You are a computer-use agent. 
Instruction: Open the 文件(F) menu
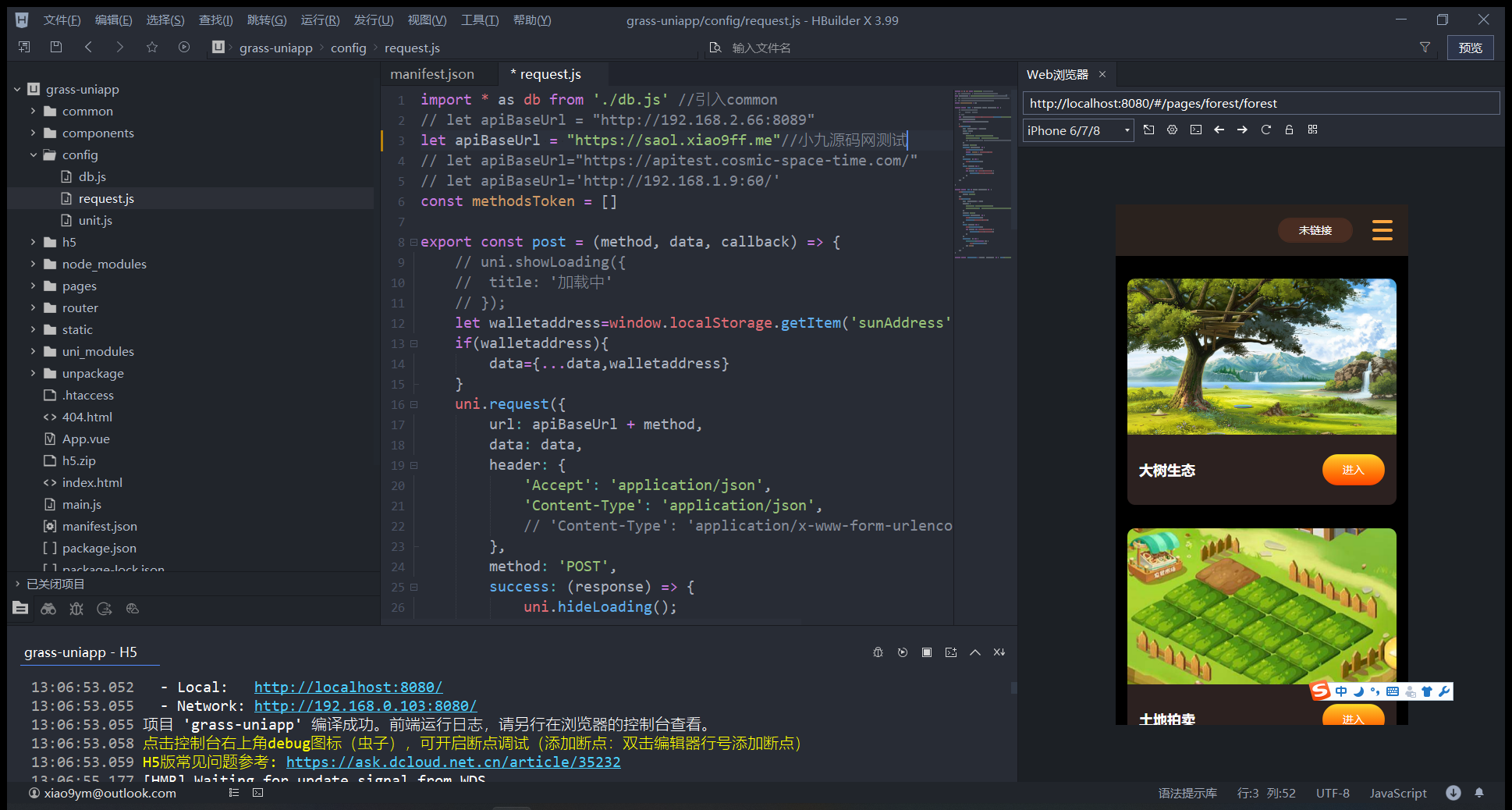62,20
